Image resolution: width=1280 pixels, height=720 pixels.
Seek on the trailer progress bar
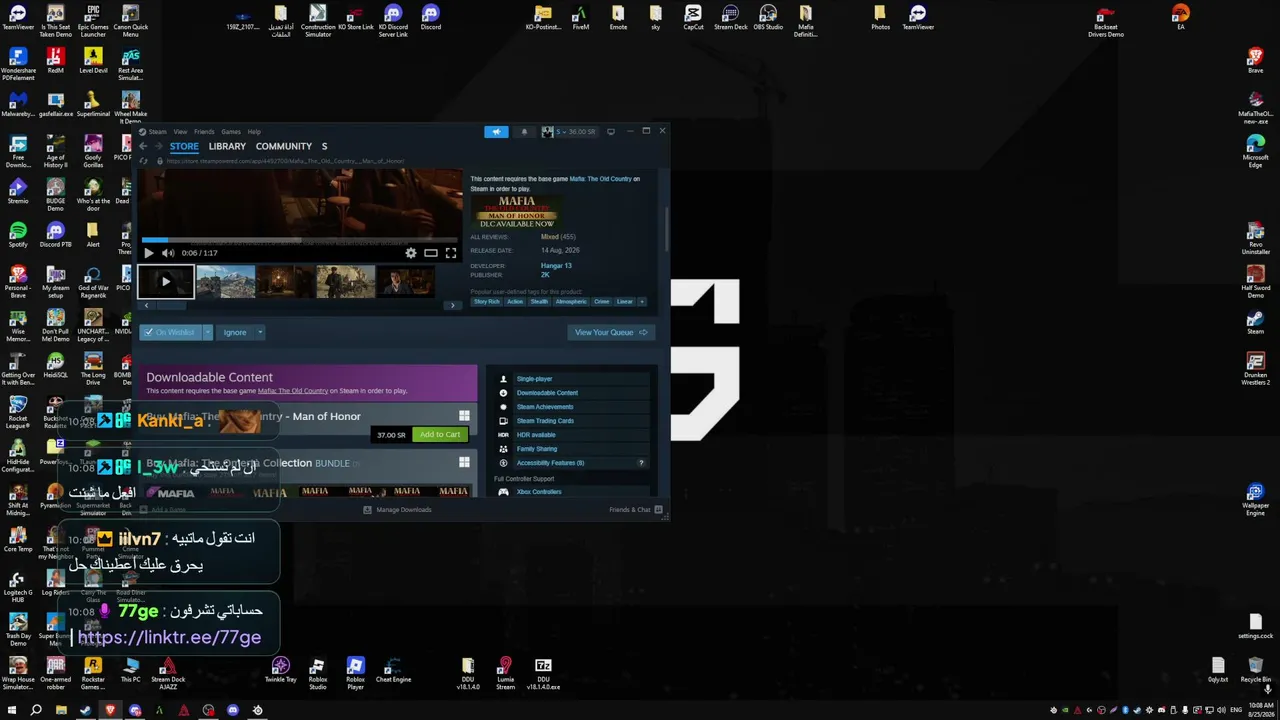tap(300, 240)
